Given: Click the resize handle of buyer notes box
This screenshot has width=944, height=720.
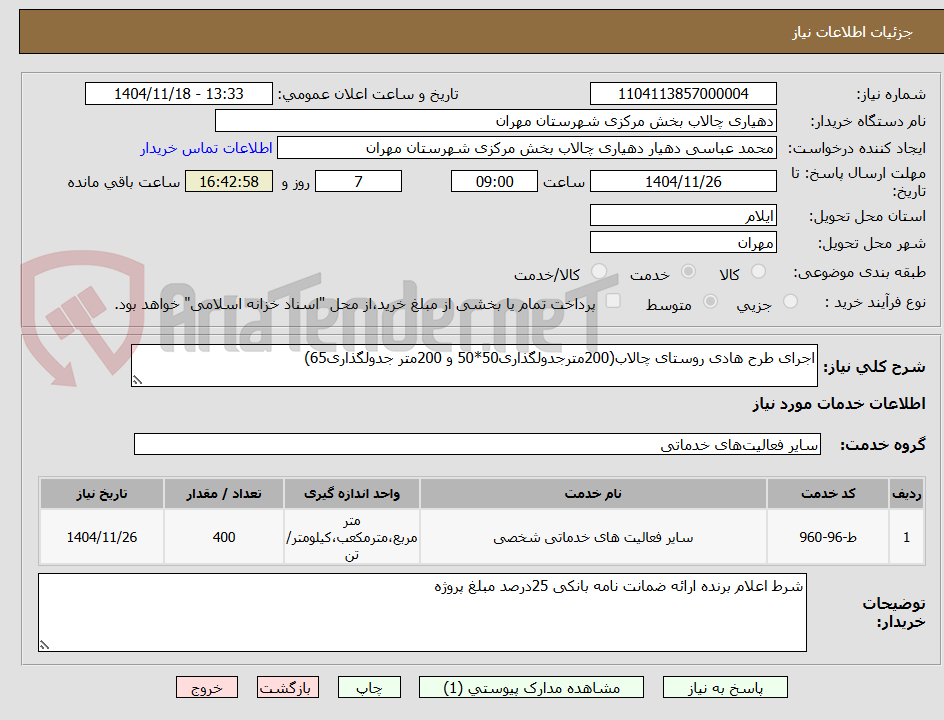Looking at the screenshot, I should coord(44,645).
